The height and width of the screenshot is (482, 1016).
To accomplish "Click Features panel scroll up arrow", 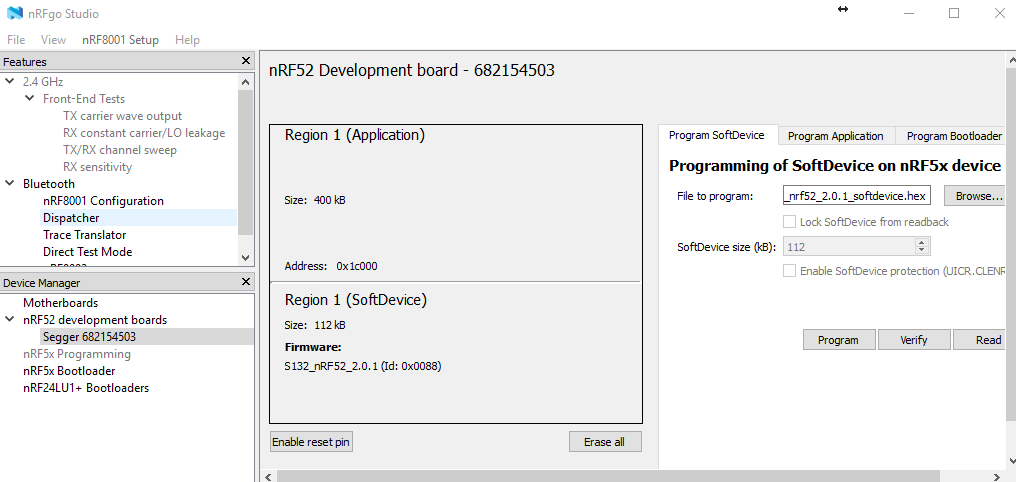I will pos(246,82).
